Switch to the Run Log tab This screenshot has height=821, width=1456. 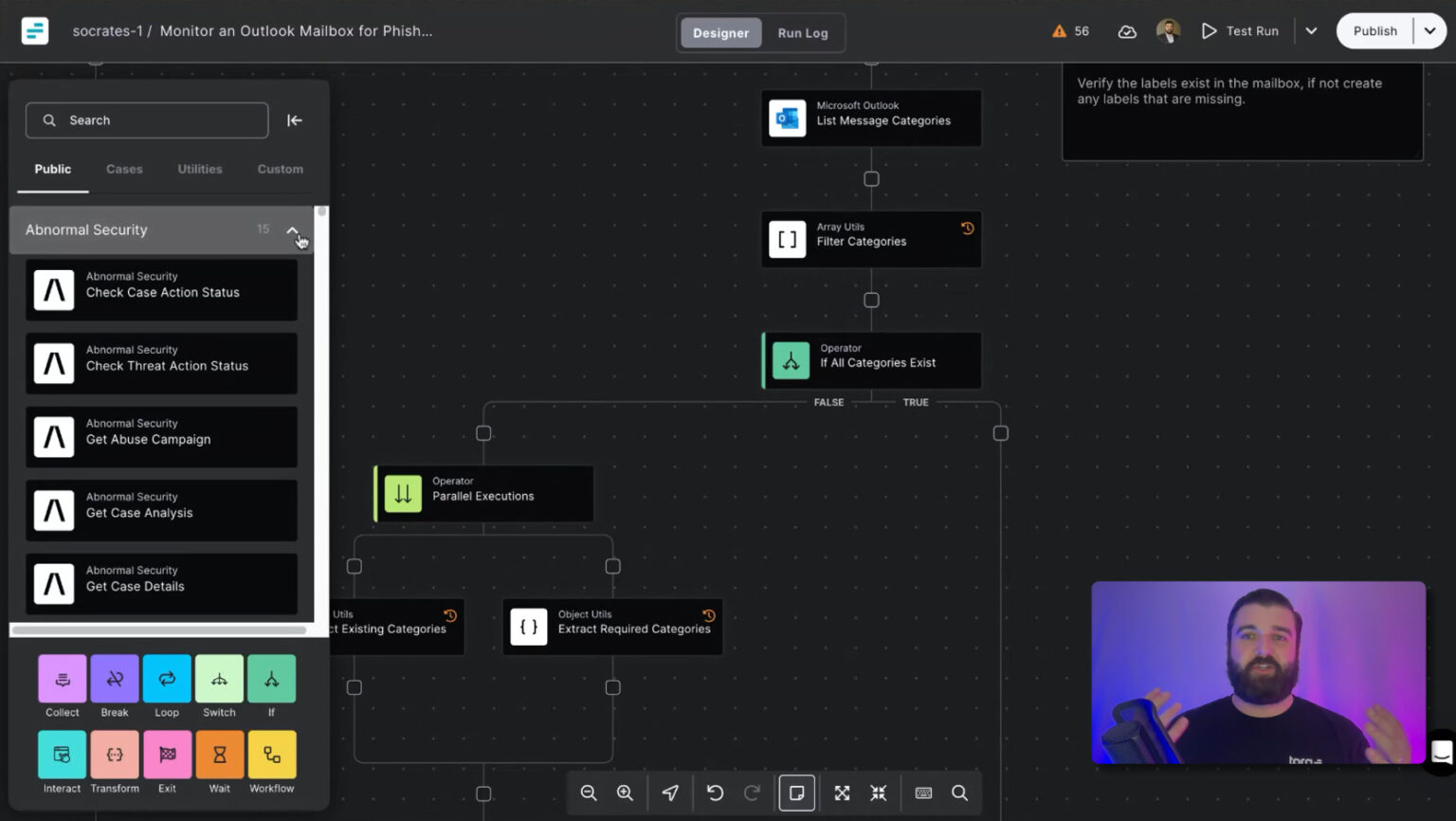tap(802, 32)
